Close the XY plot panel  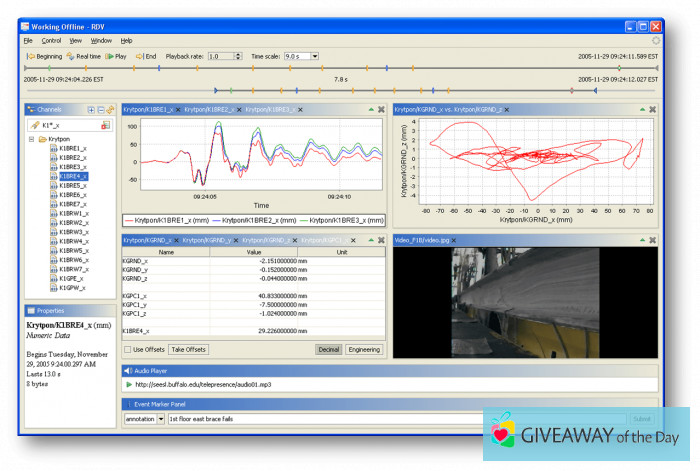click(651, 109)
